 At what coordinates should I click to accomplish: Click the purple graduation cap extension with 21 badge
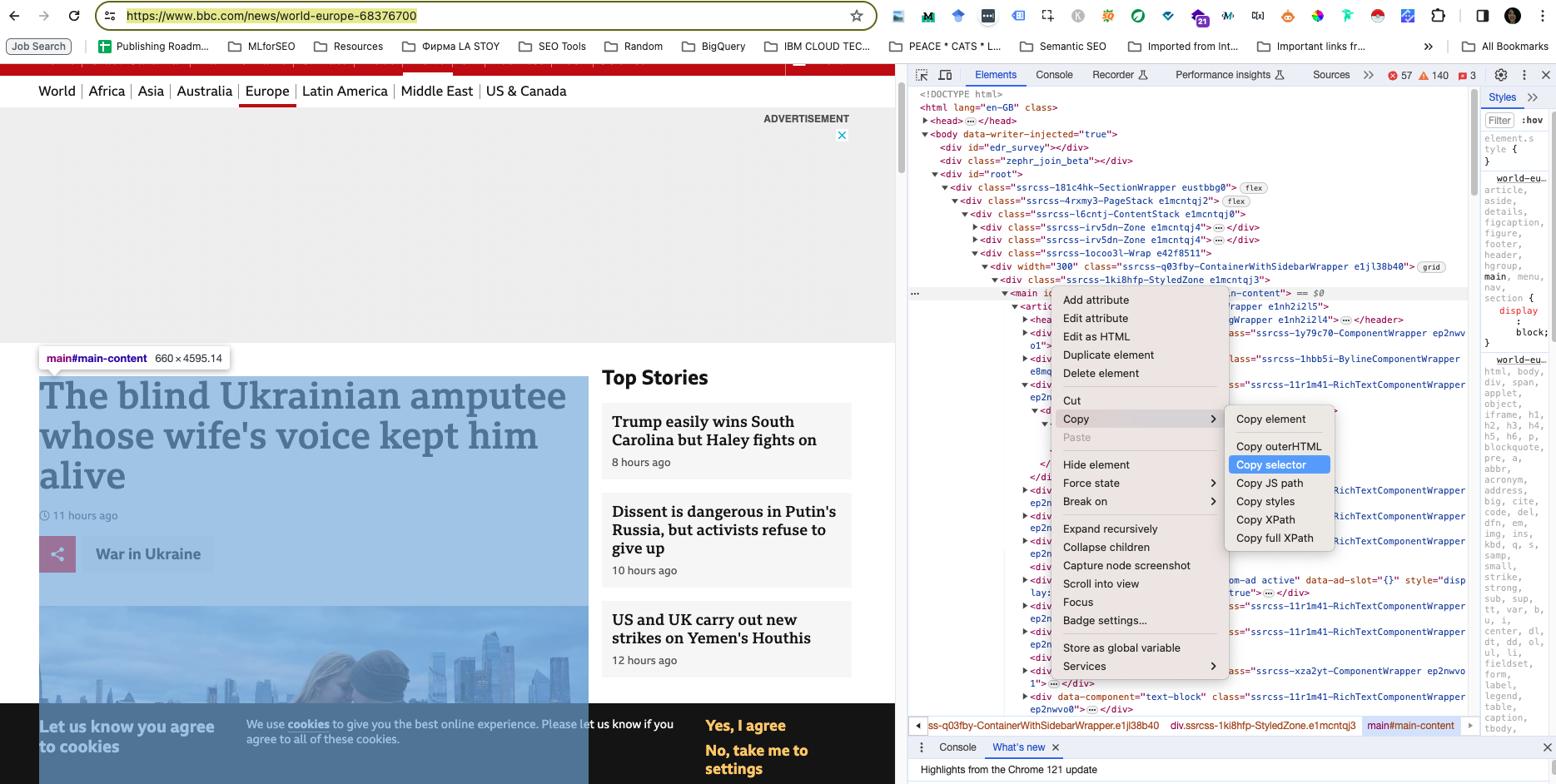(x=1199, y=17)
